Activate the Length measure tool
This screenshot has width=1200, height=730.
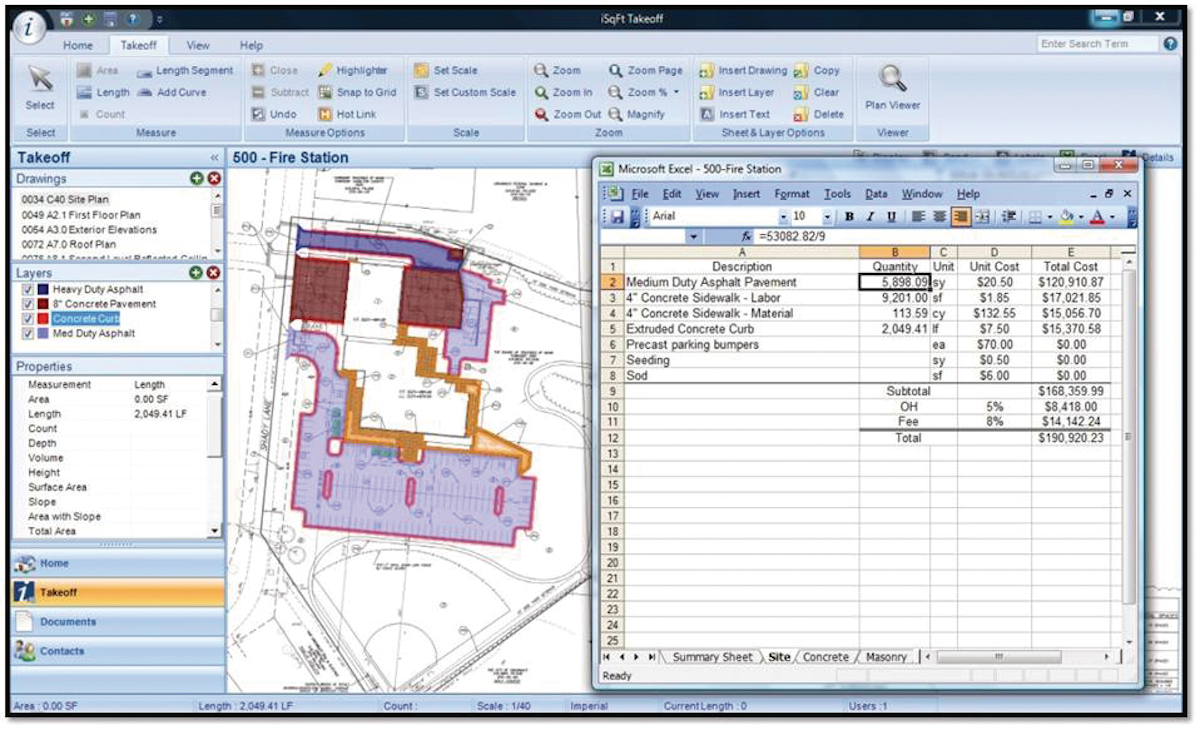pyautogui.click(x=106, y=91)
